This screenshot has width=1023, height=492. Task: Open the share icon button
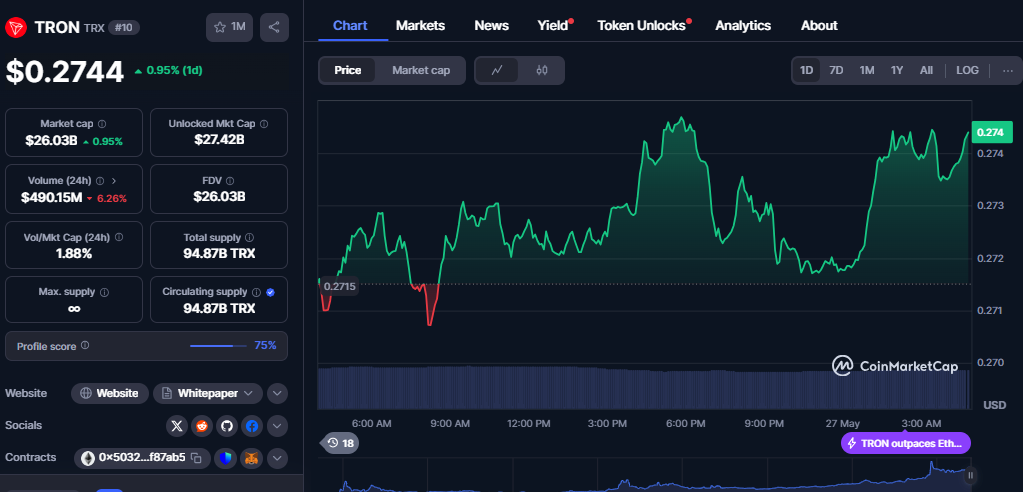pyautogui.click(x=274, y=27)
